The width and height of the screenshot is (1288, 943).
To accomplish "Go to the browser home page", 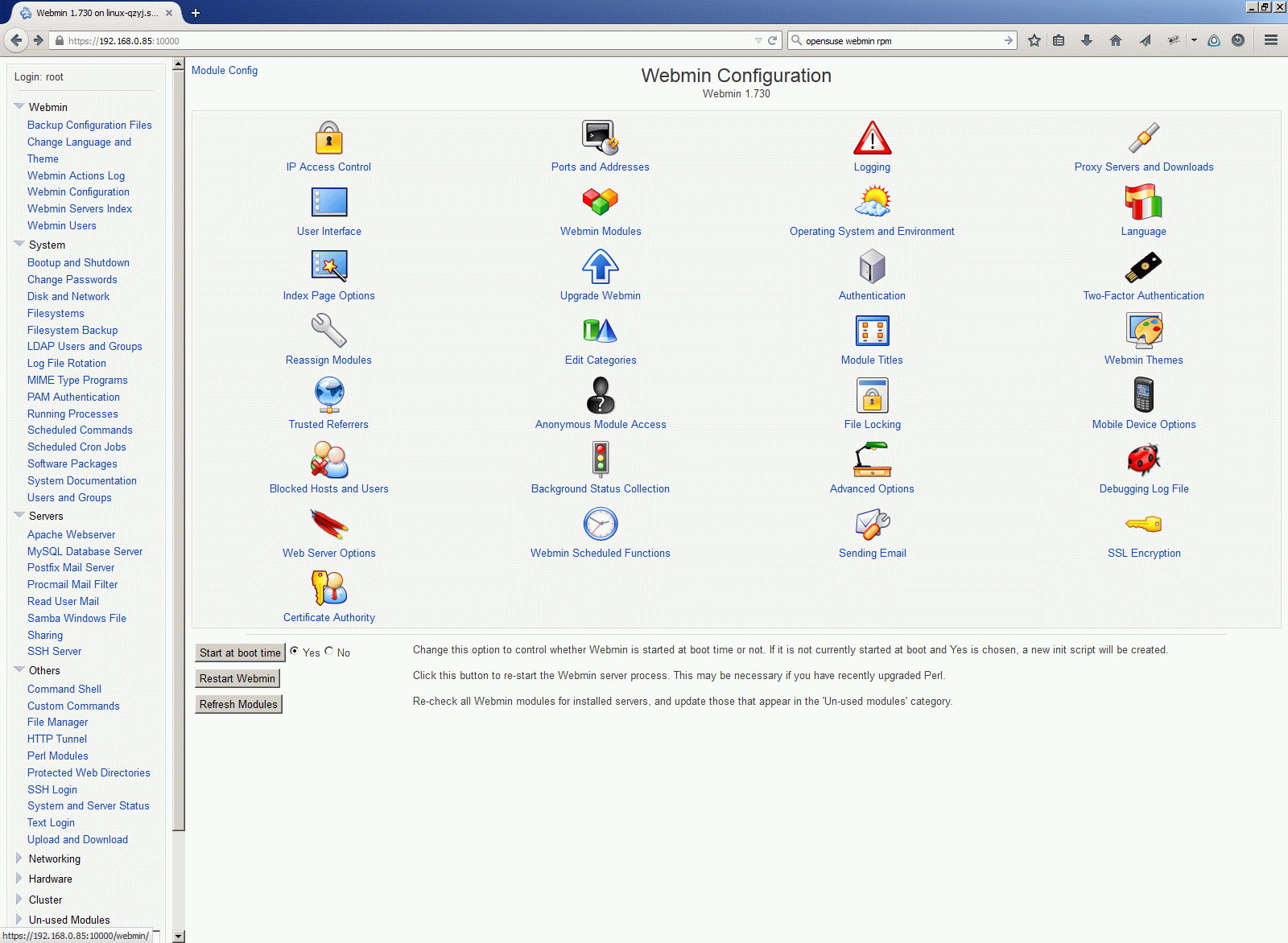I will click(x=1116, y=40).
